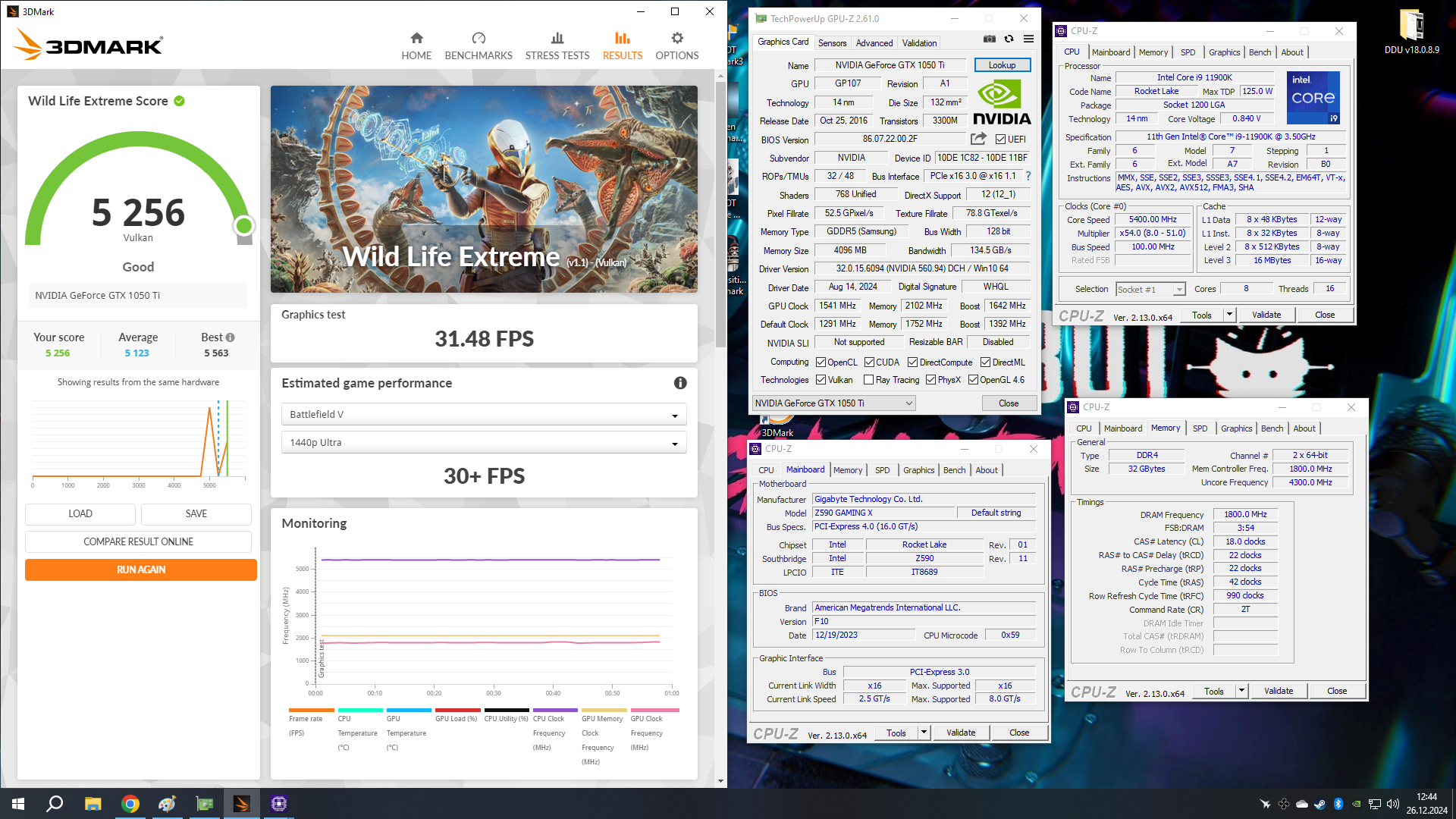Toggle the DirectCompute checkbox
The height and width of the screenshot is (819, 1456).
(x=912, y=362)
